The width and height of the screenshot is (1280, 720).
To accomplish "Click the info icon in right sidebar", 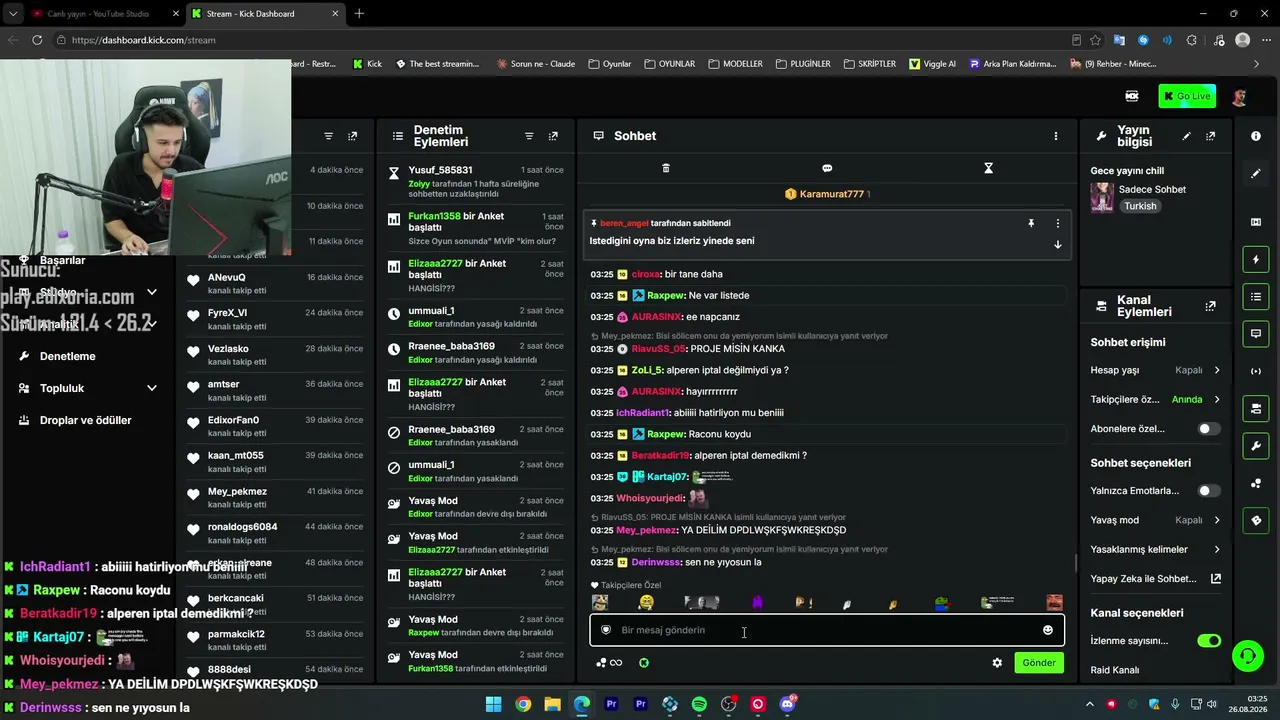I will tap(1257, 136).
